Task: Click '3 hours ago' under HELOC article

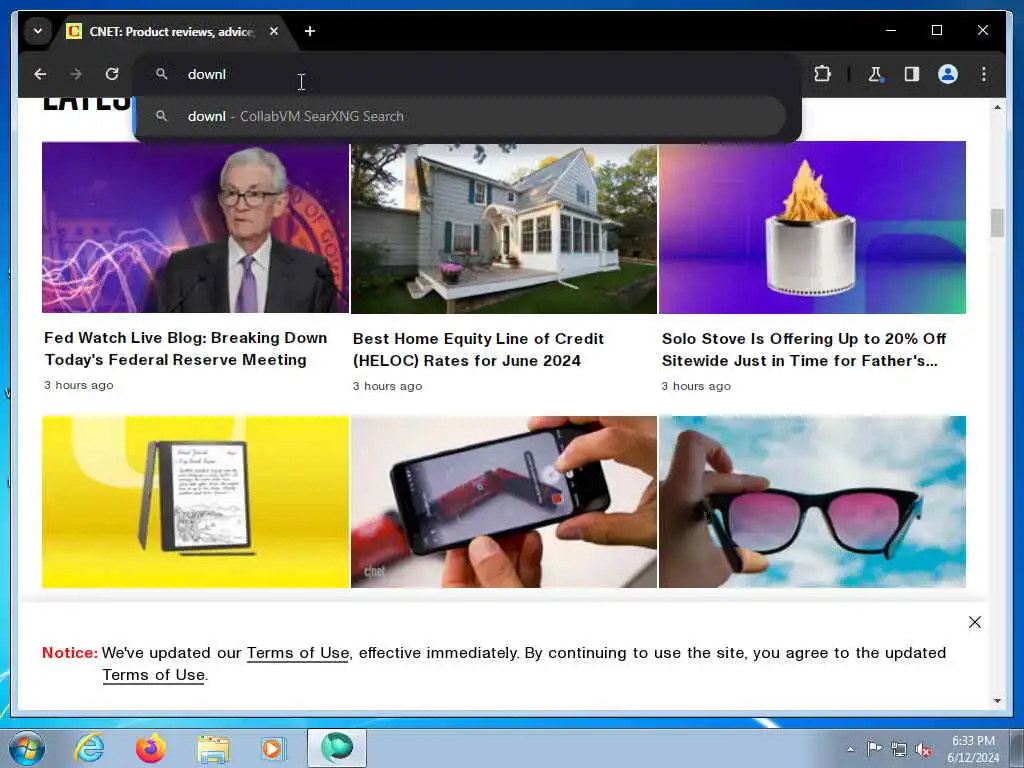Action: pos(387,386)
